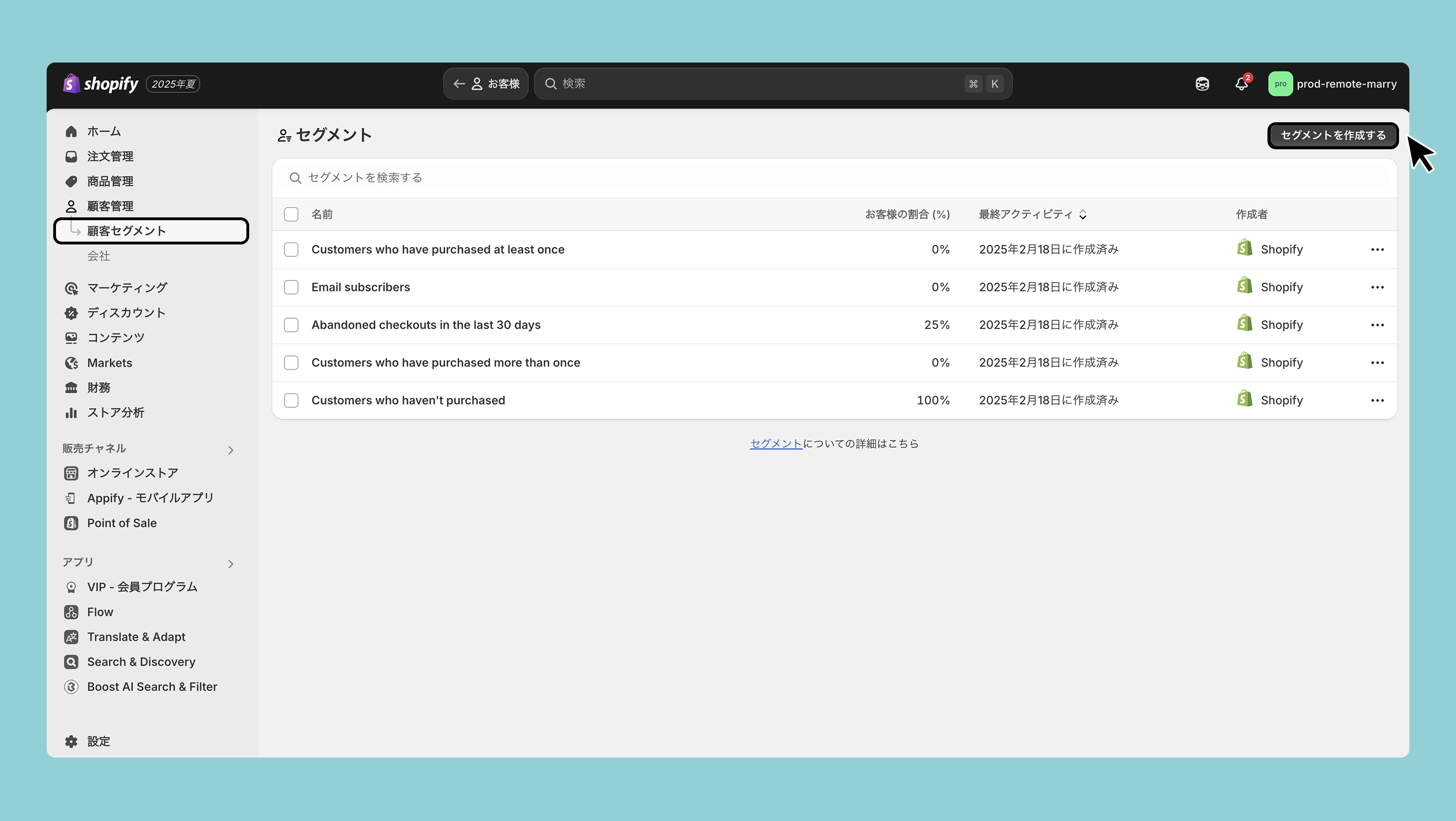
Task: Open 会社 companies sub-menu item
Action: 98,256
